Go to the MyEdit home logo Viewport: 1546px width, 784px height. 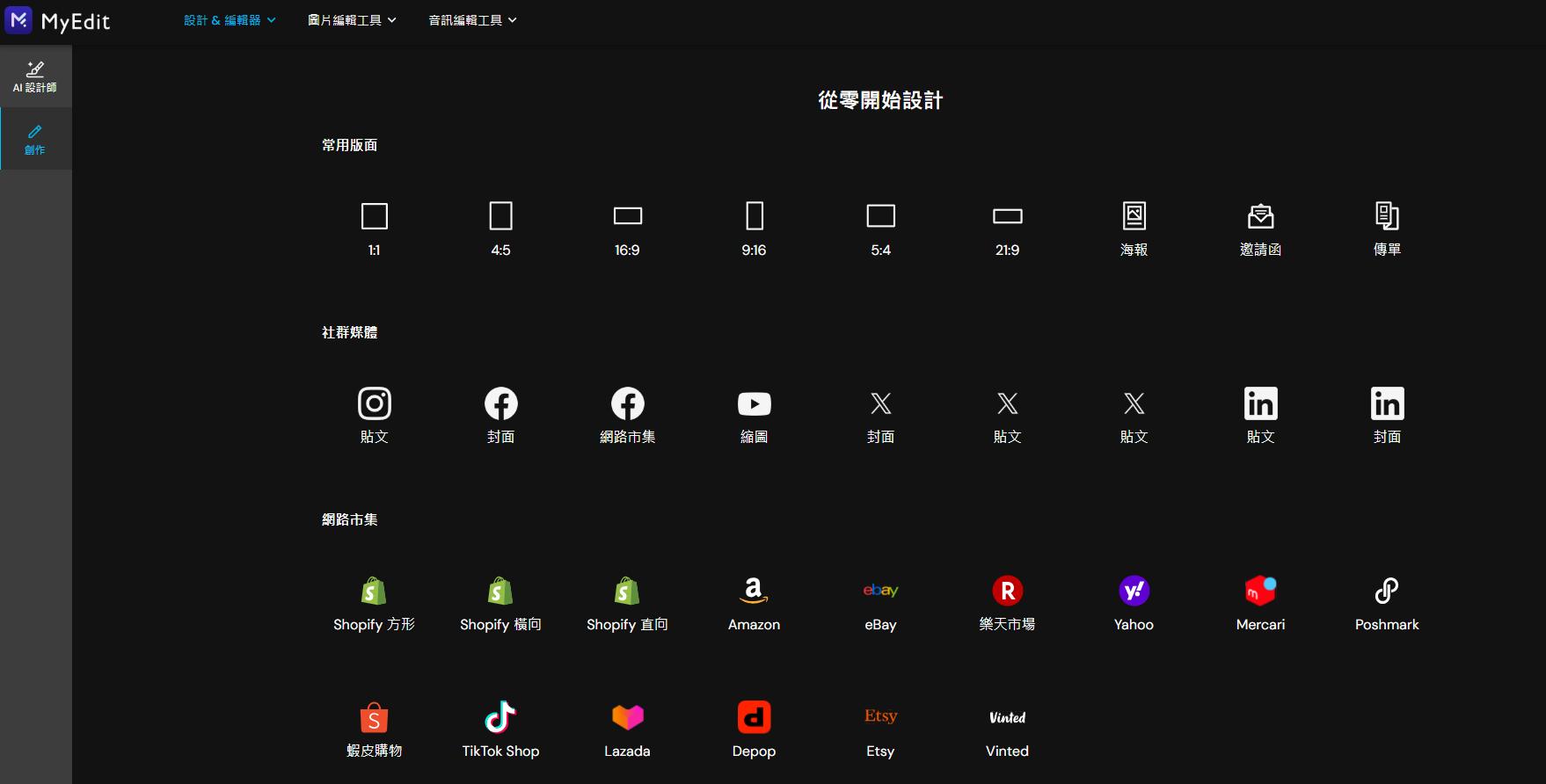(x=58, y=20)
